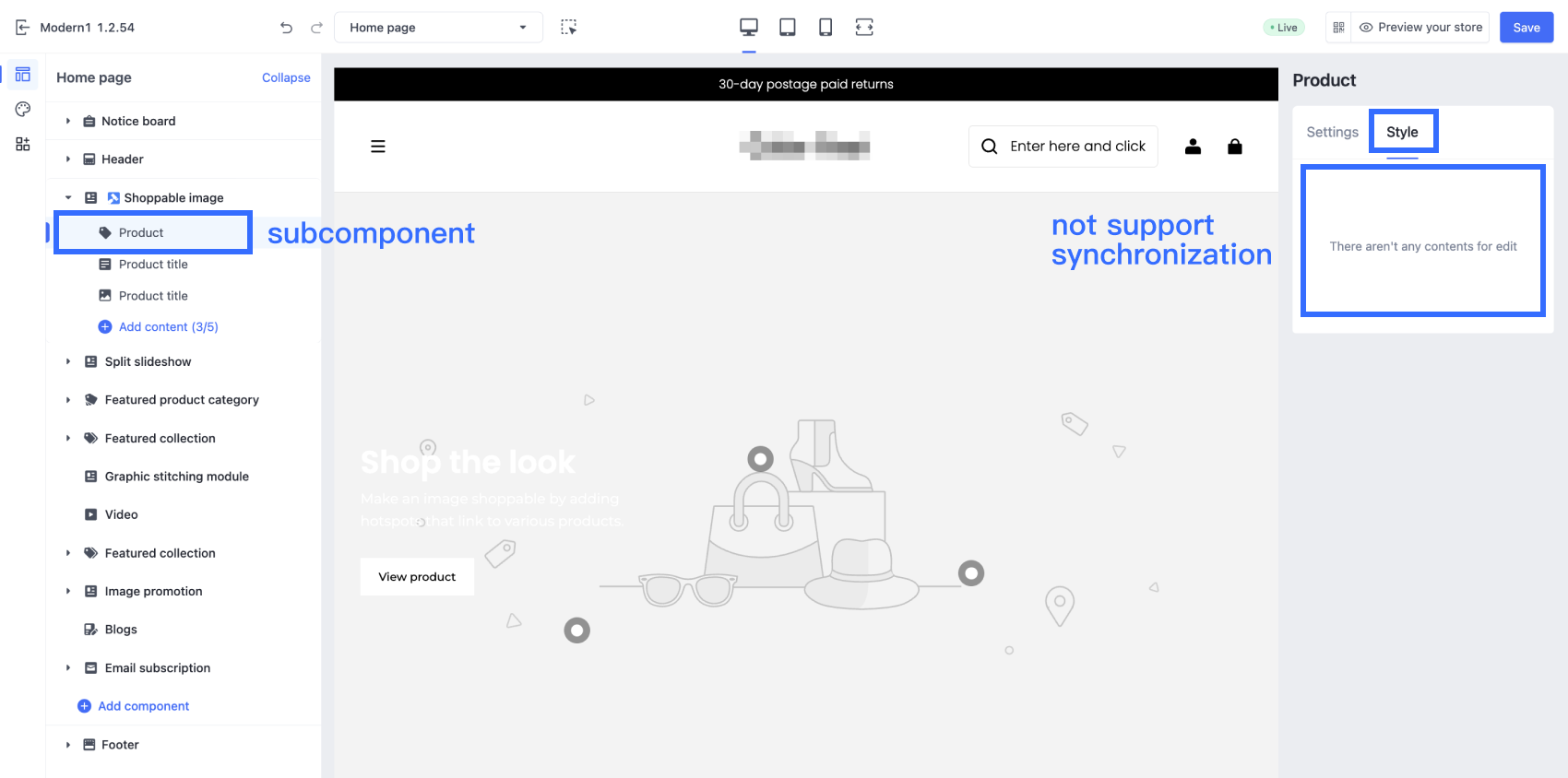This screenshot has width=1568, height=778.
Task: Select the Image promotion row label
Action: pos(154,592)
